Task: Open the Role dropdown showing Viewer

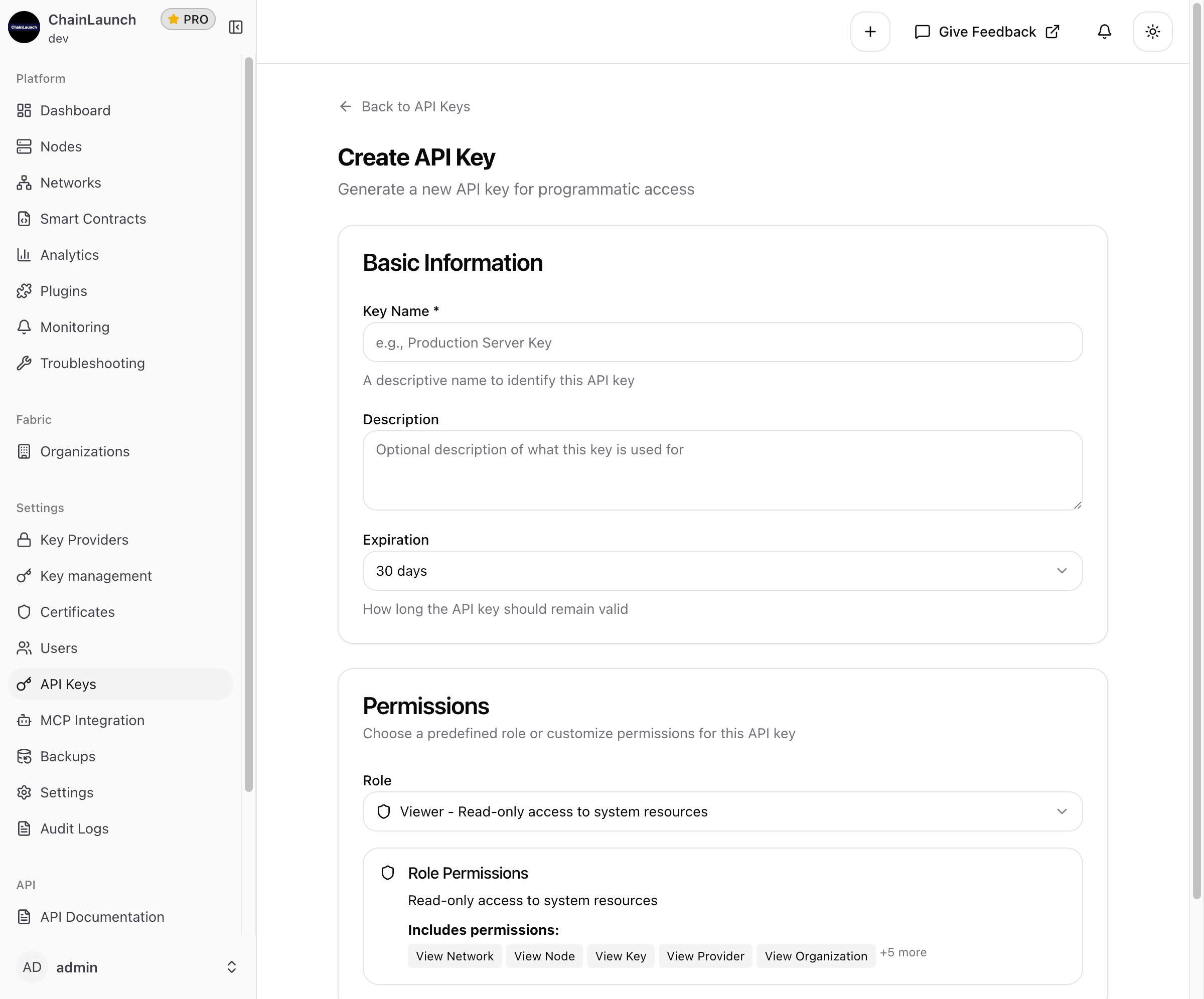Action: (x=722, y=811)
